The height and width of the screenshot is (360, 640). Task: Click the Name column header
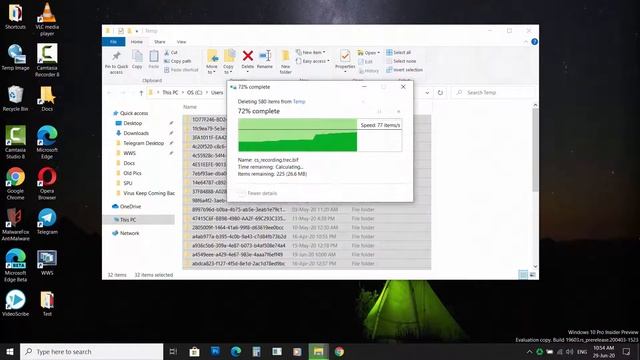(x=190, y=107)
